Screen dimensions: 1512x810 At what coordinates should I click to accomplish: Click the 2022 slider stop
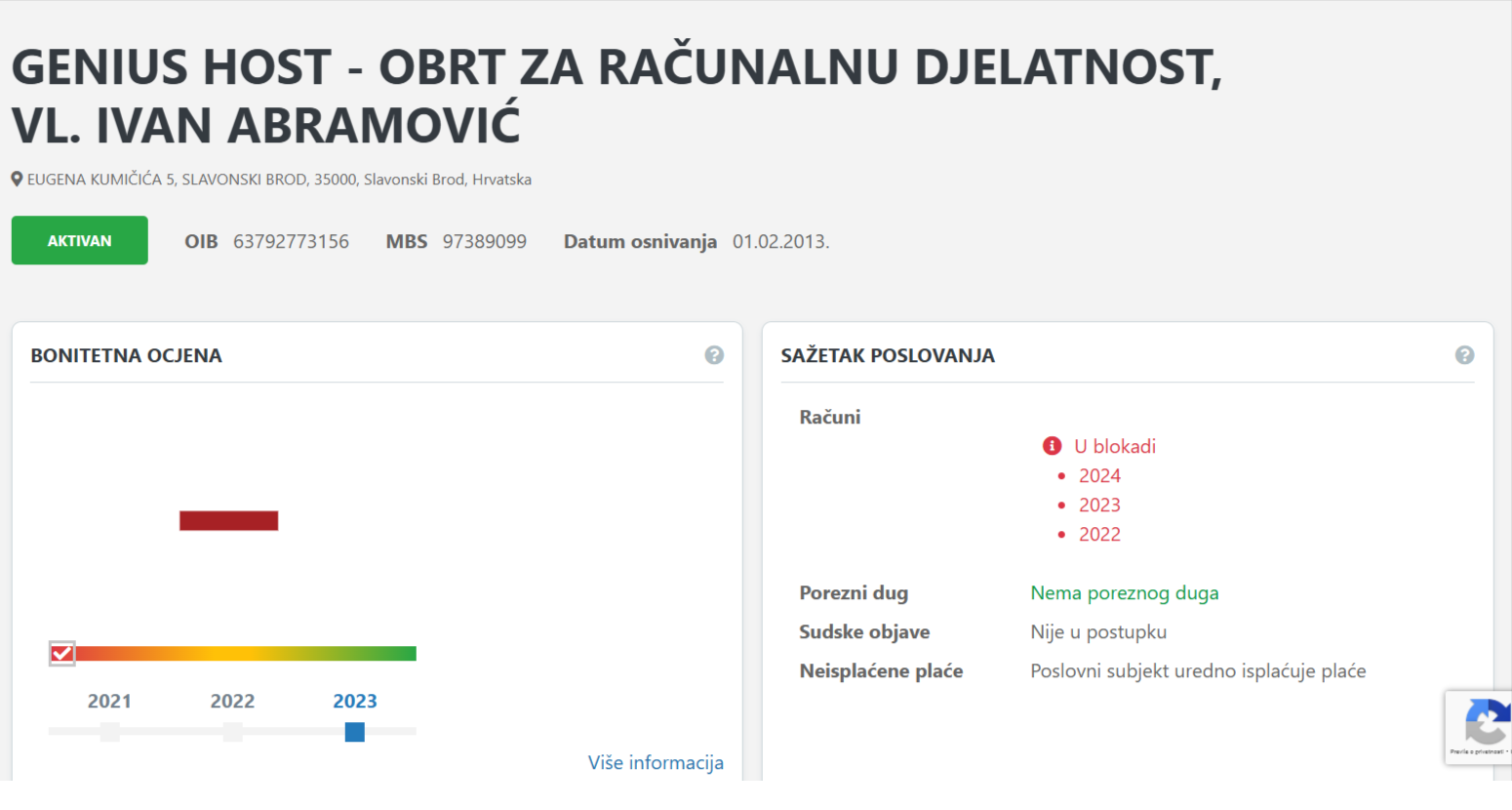coord(232,732)
